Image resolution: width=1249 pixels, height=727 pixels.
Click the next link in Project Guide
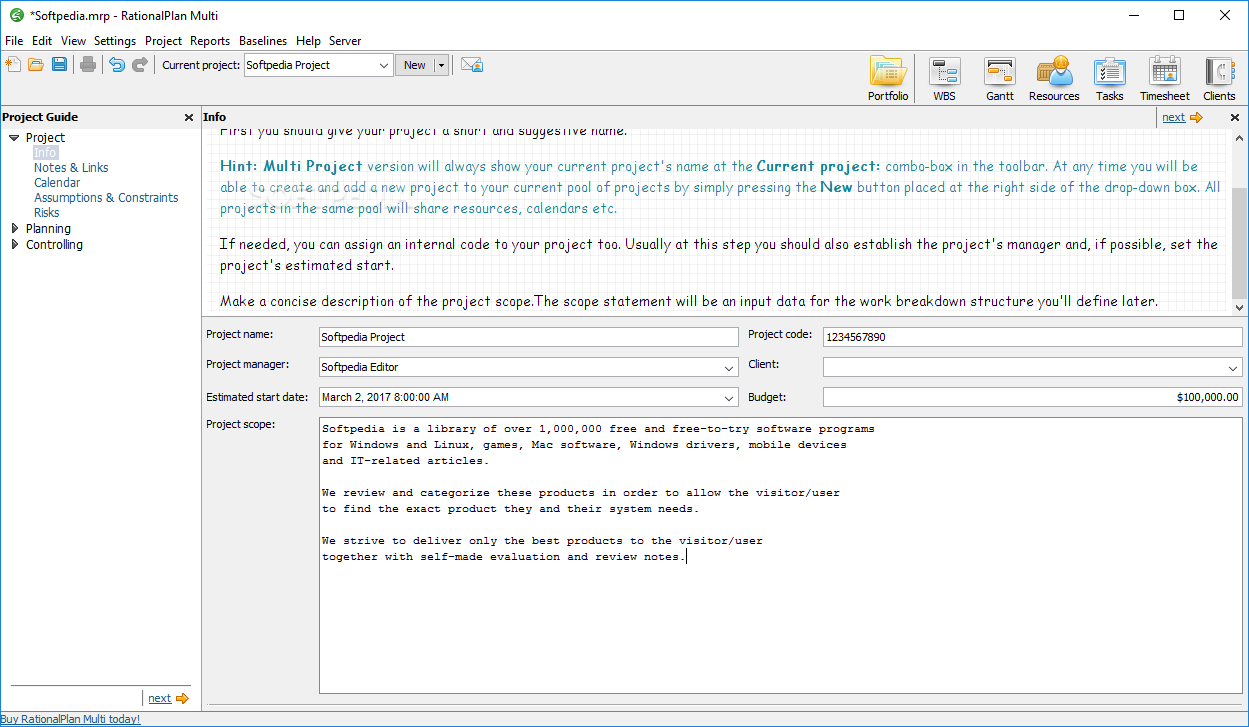click(x=159, y=699)
